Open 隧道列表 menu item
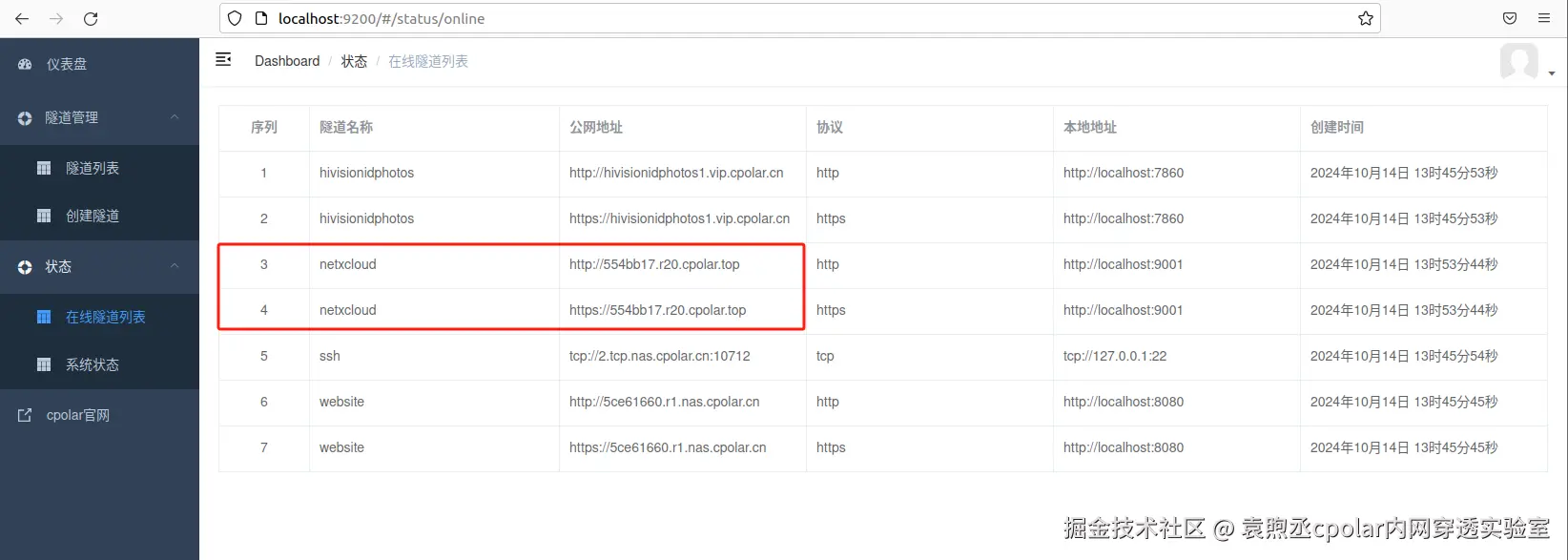This screenshot has width=1568, height=560. coord(99,168)
